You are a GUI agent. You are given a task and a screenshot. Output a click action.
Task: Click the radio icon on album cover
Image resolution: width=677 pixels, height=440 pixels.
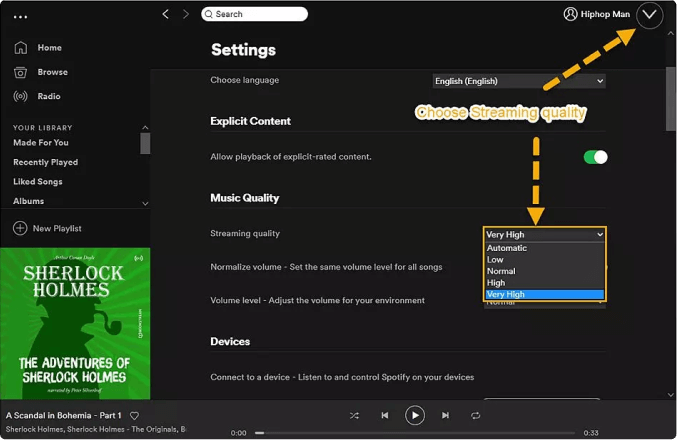pyautogui.click(x=138, y=258)
